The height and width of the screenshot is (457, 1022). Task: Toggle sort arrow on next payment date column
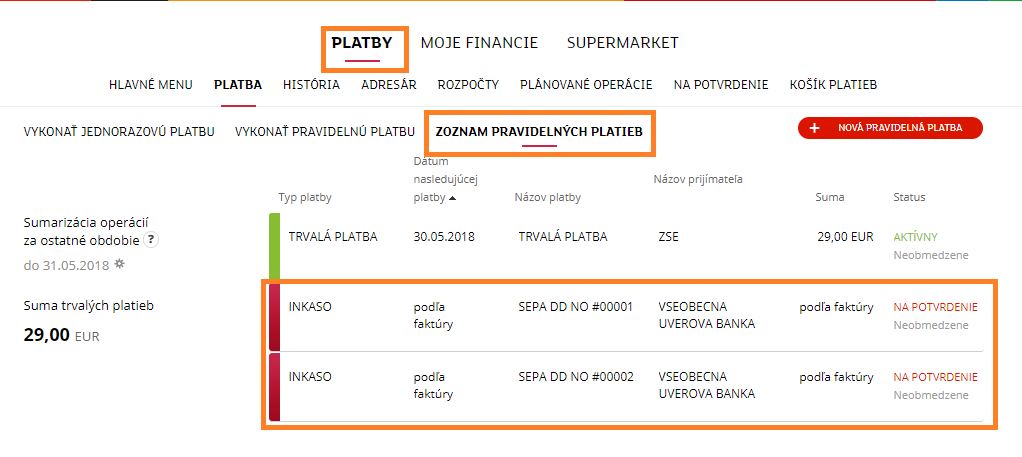[x=452, y=198]
